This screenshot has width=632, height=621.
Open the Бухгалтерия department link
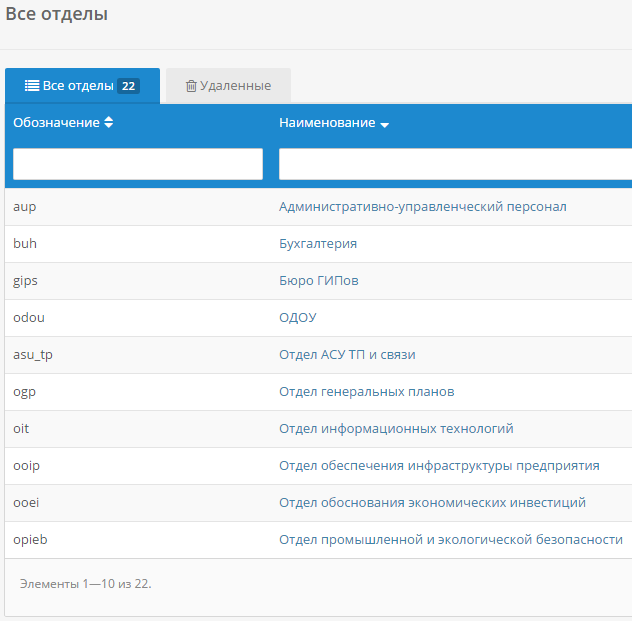pyautogui.click(x=318, y=244)
